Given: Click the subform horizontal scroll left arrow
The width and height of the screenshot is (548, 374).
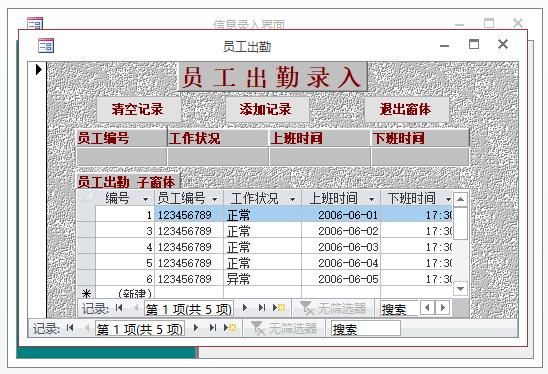Looking at the screenshot, I should click(427, 308).
